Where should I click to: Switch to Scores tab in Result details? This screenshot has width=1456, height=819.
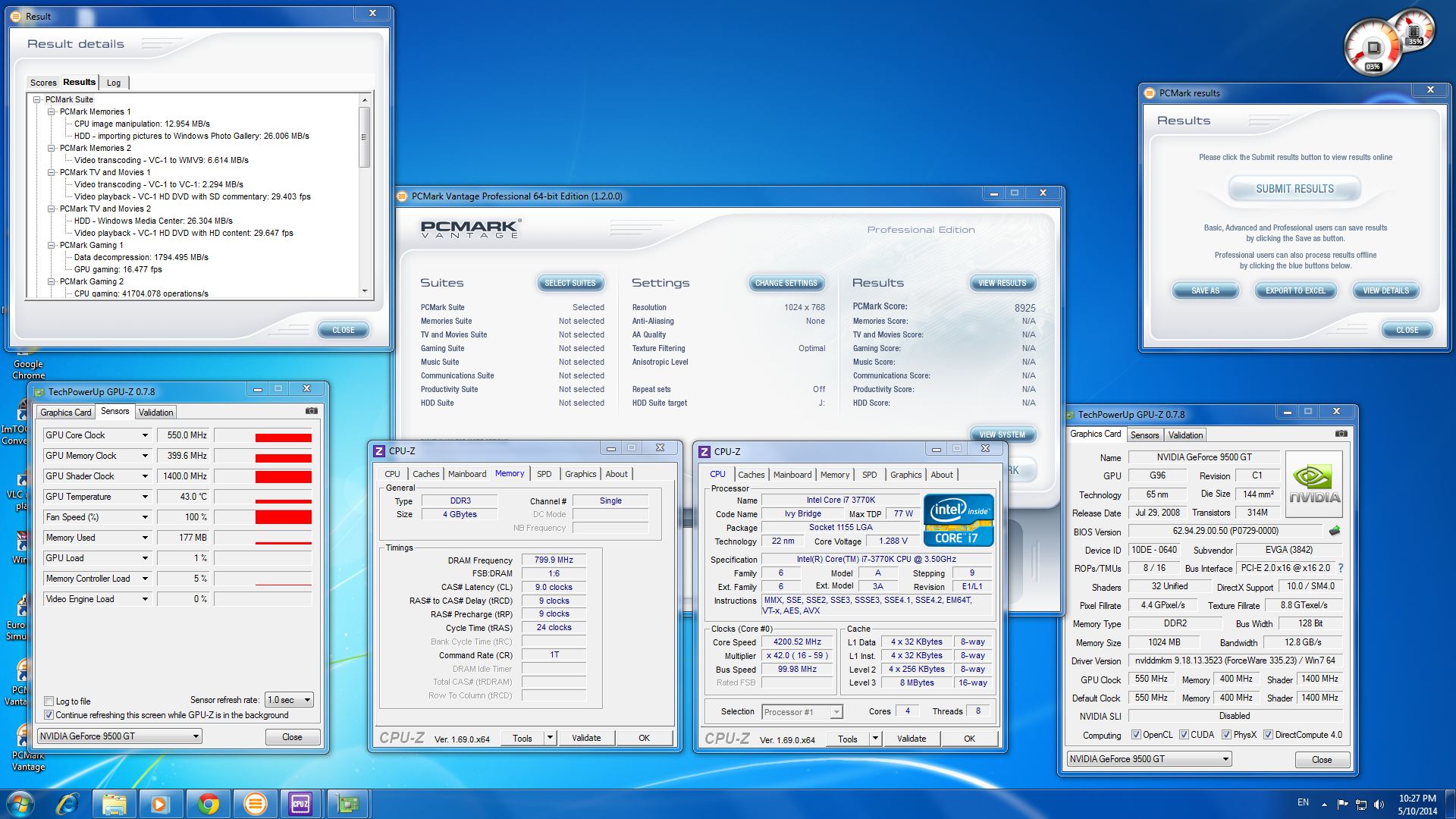[x=43, y=83]
